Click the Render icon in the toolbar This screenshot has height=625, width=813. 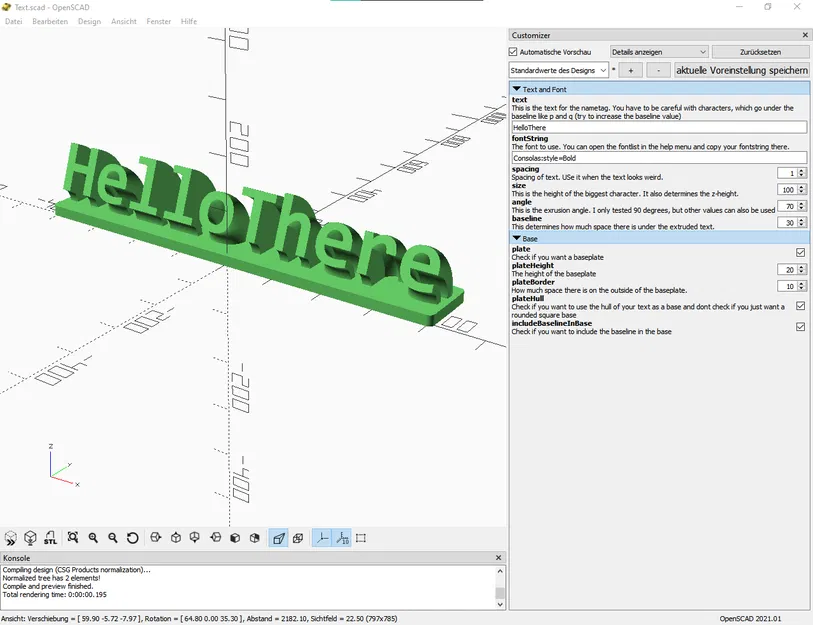tap(29, 537)
